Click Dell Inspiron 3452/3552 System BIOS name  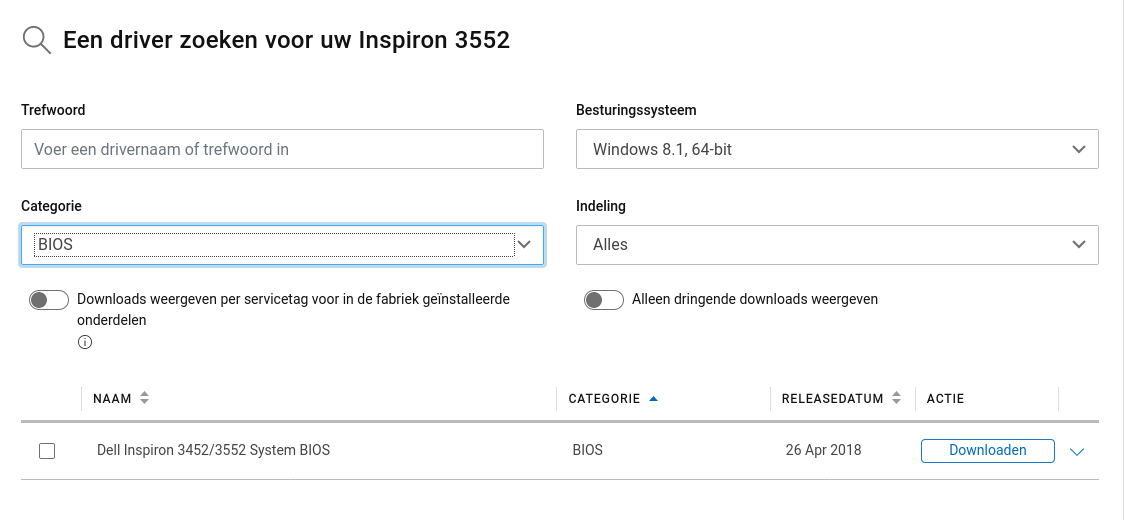click(x=213, y=450)
